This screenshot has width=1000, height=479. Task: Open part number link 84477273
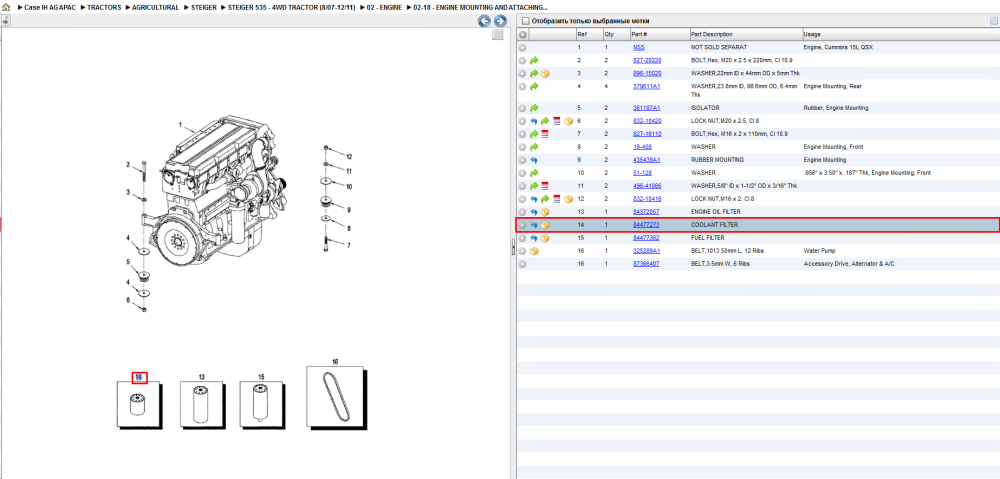tap(646, 225)
